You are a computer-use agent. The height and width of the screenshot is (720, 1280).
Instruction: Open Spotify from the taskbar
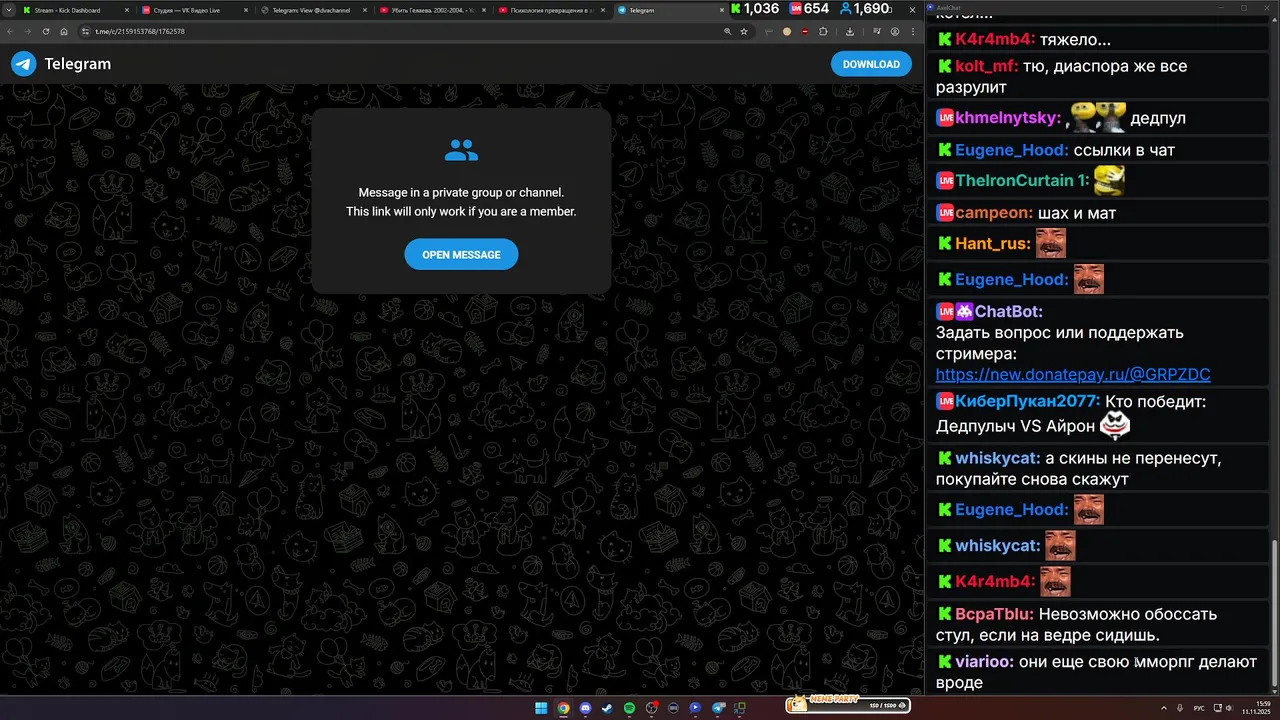tap(629, 708)
